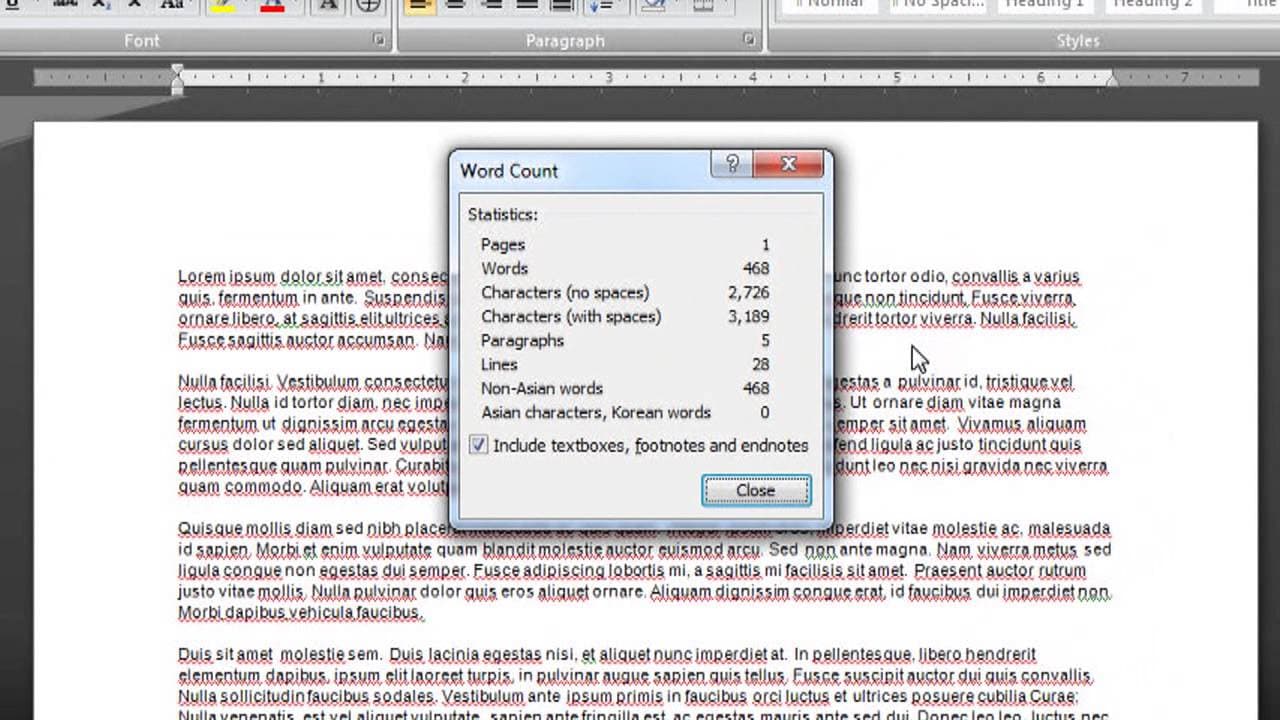This screenshot has width=1280, height=720.
Task: Apply subscript formatting from the ribbon
Action: click(x=102, y=5)
